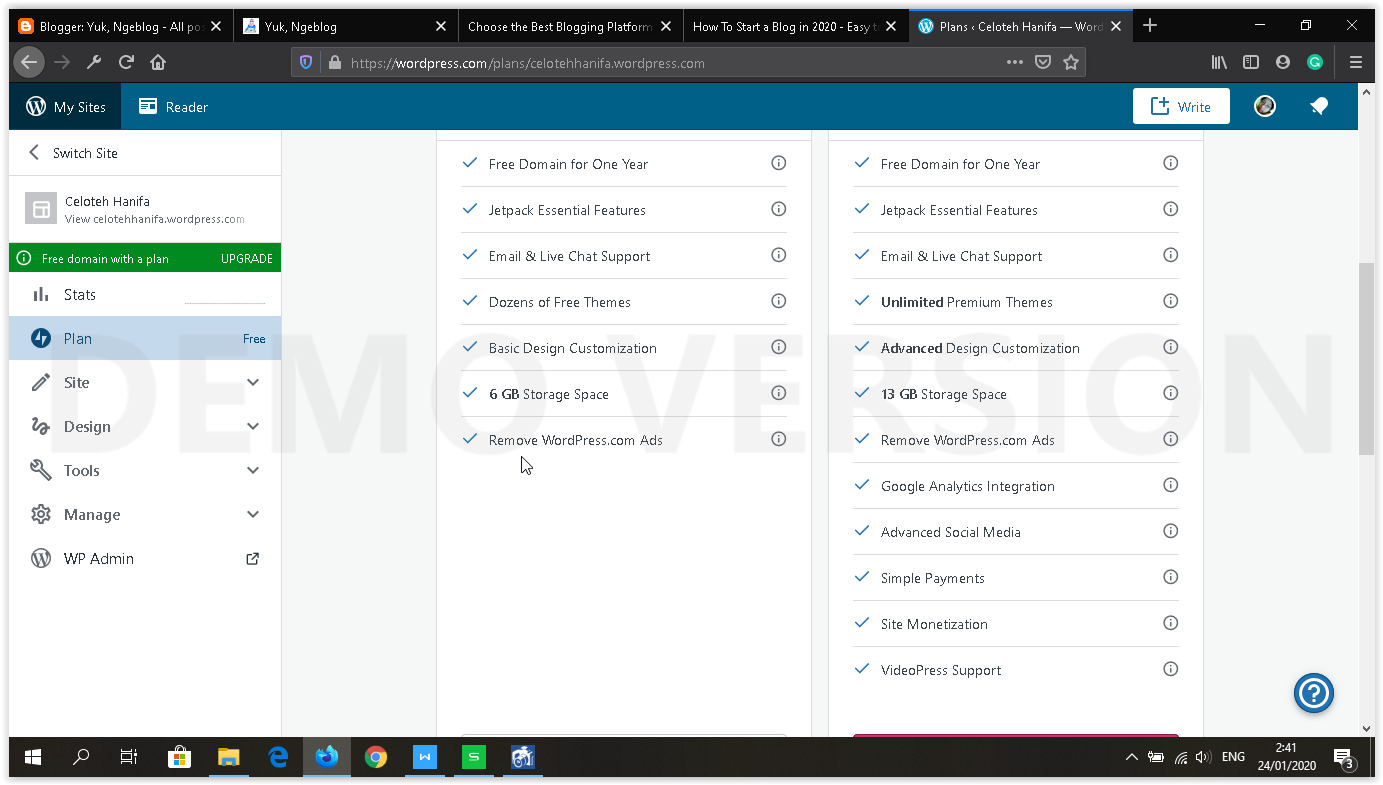Show info for Basic Design Customization
The height and width of the screenshot is (785, 1383).
[x=779, y=347]
